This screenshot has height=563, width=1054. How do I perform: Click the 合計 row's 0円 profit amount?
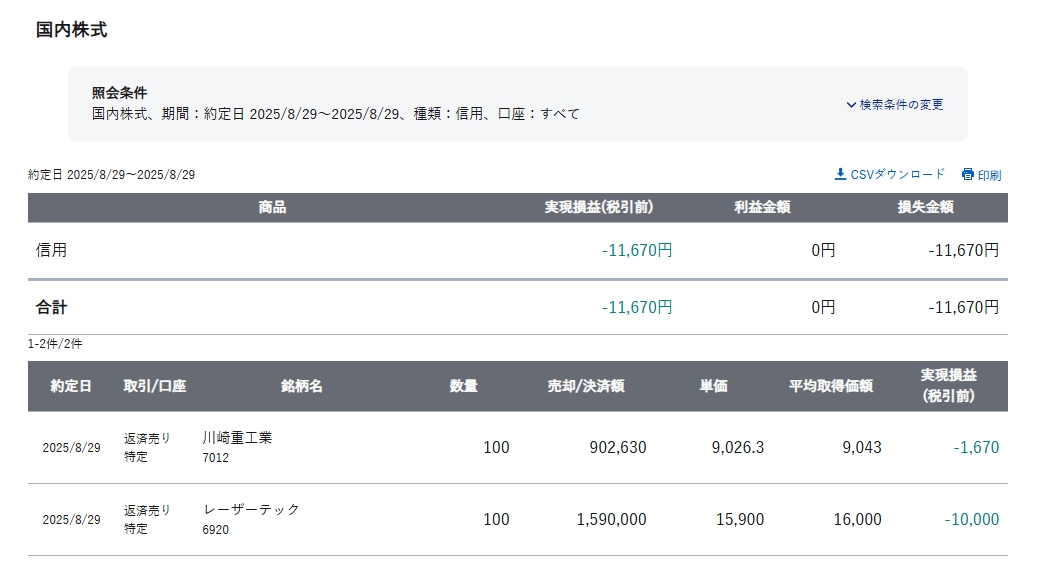823,307
